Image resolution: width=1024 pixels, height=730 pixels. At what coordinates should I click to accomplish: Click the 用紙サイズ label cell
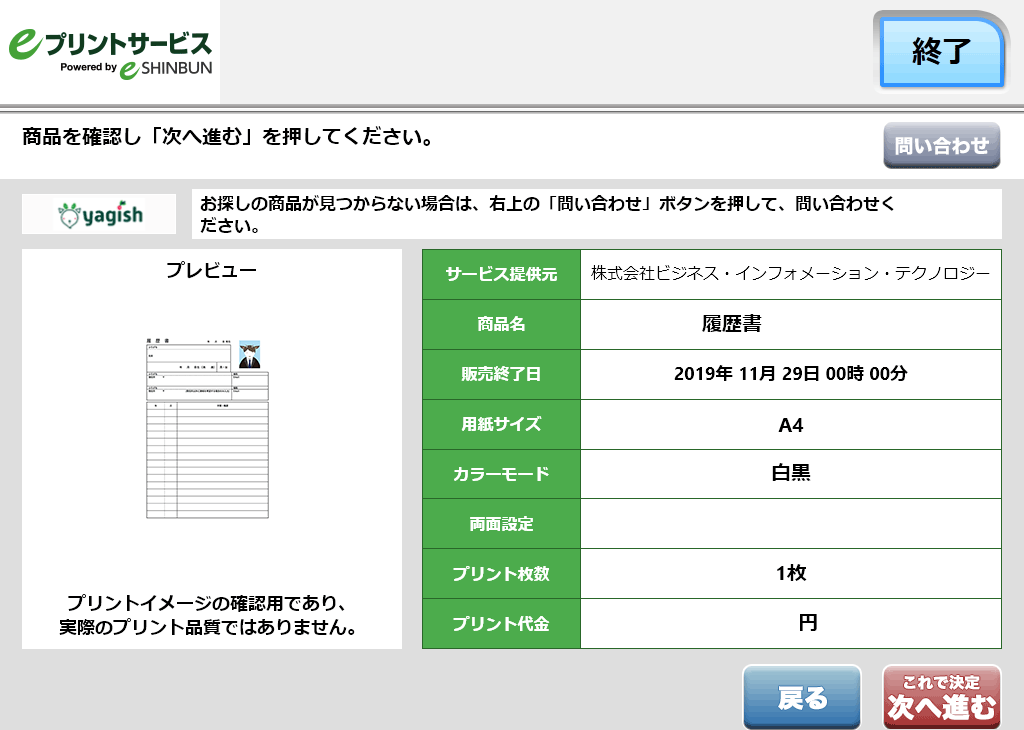tap(502, 424)
